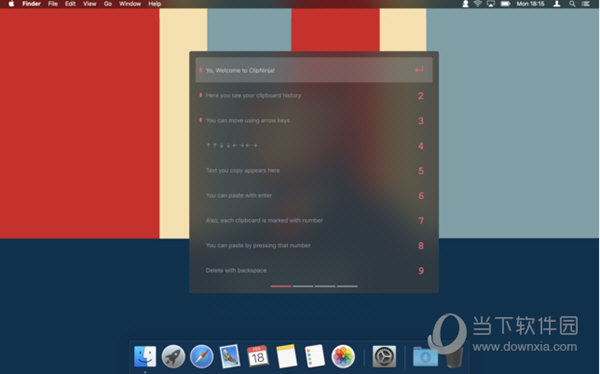The height and width of the screenshot is (374, 600).
Task: Click the active red first page indicator
Action: point(281,286)
